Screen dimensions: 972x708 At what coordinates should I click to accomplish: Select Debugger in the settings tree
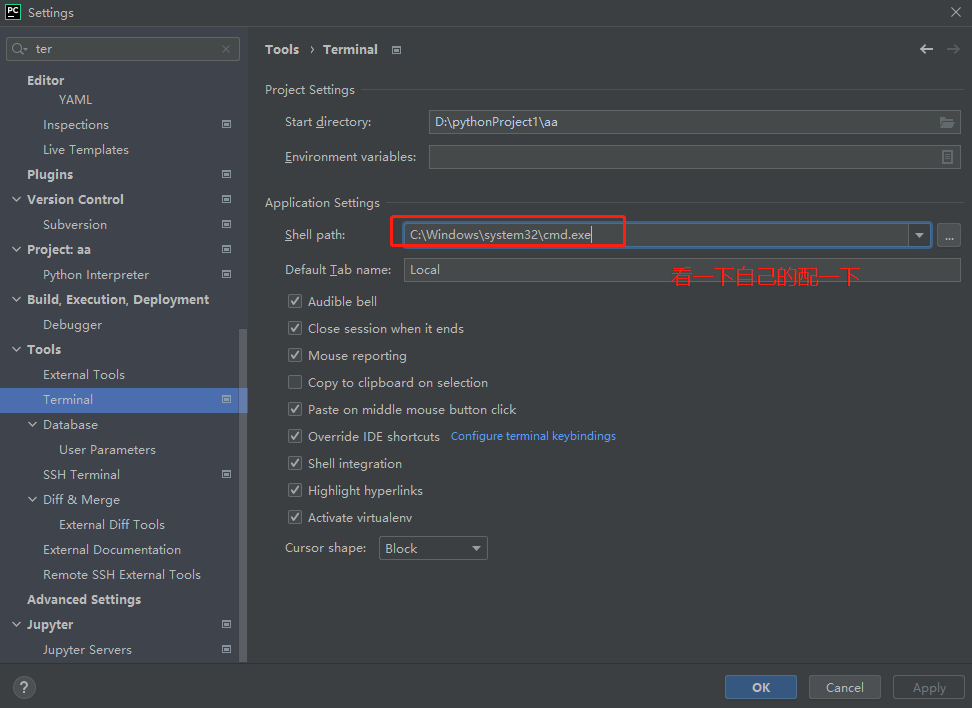click(x=73, y=324)
